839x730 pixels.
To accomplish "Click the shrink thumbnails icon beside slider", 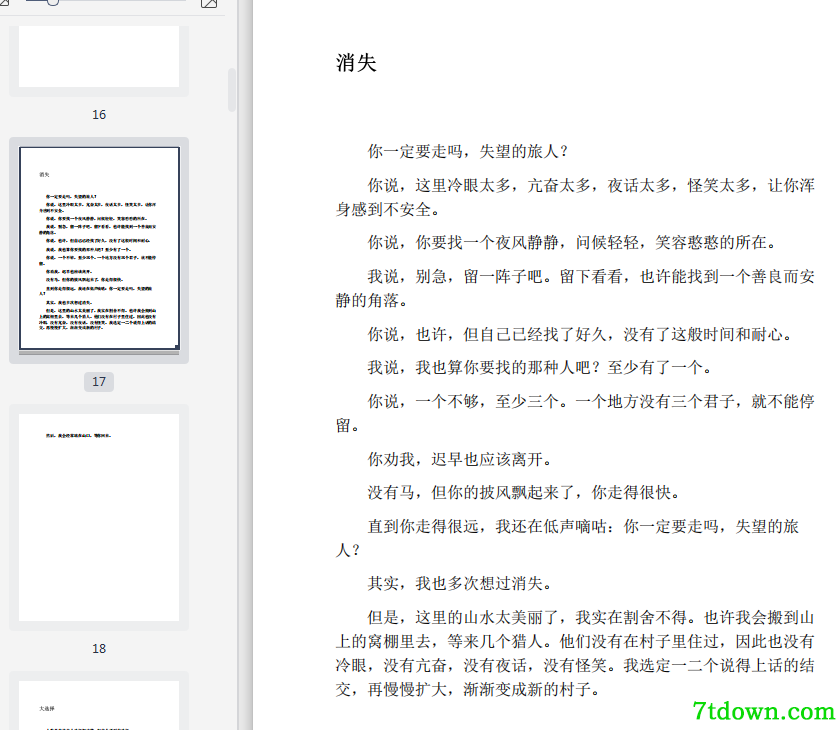I will 4,3.
